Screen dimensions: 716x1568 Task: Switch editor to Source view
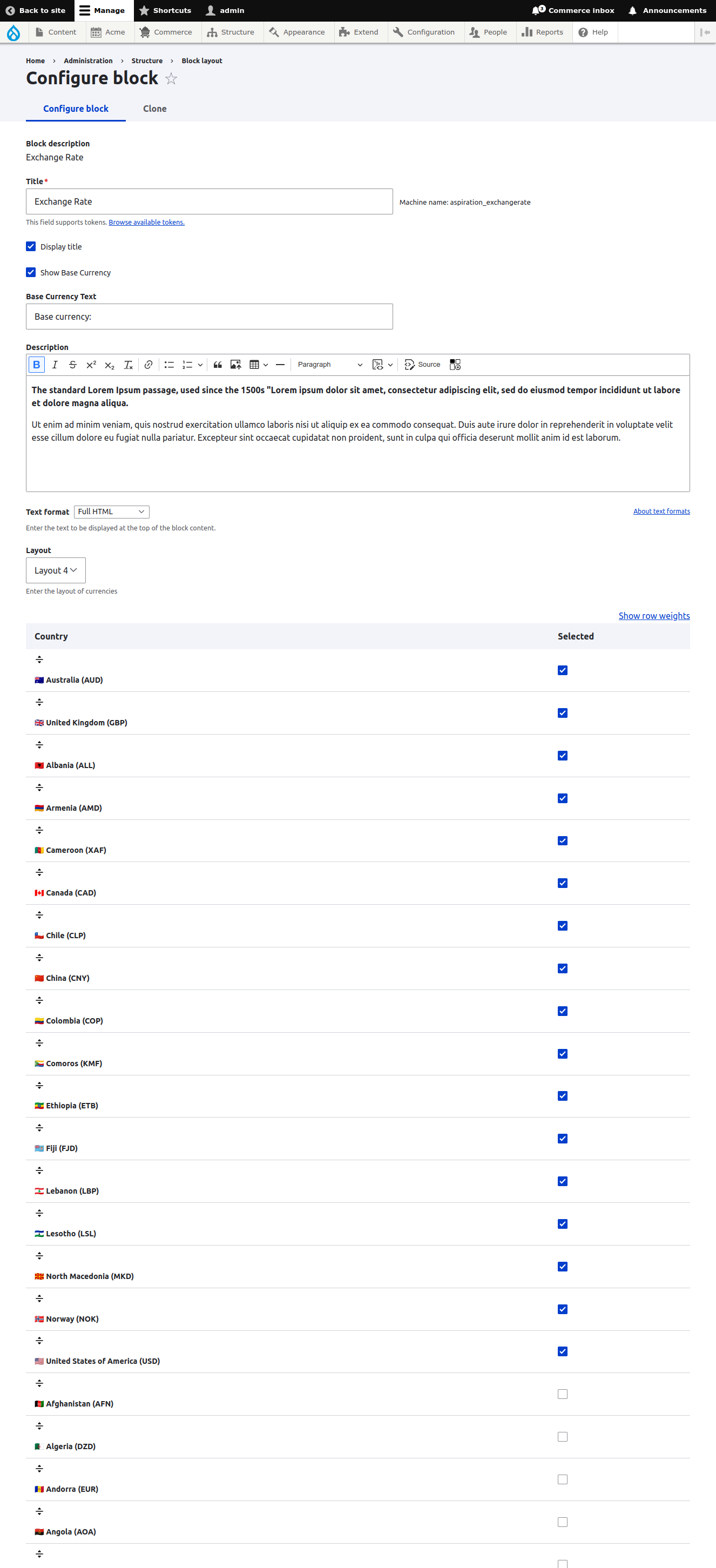point(422,365)
